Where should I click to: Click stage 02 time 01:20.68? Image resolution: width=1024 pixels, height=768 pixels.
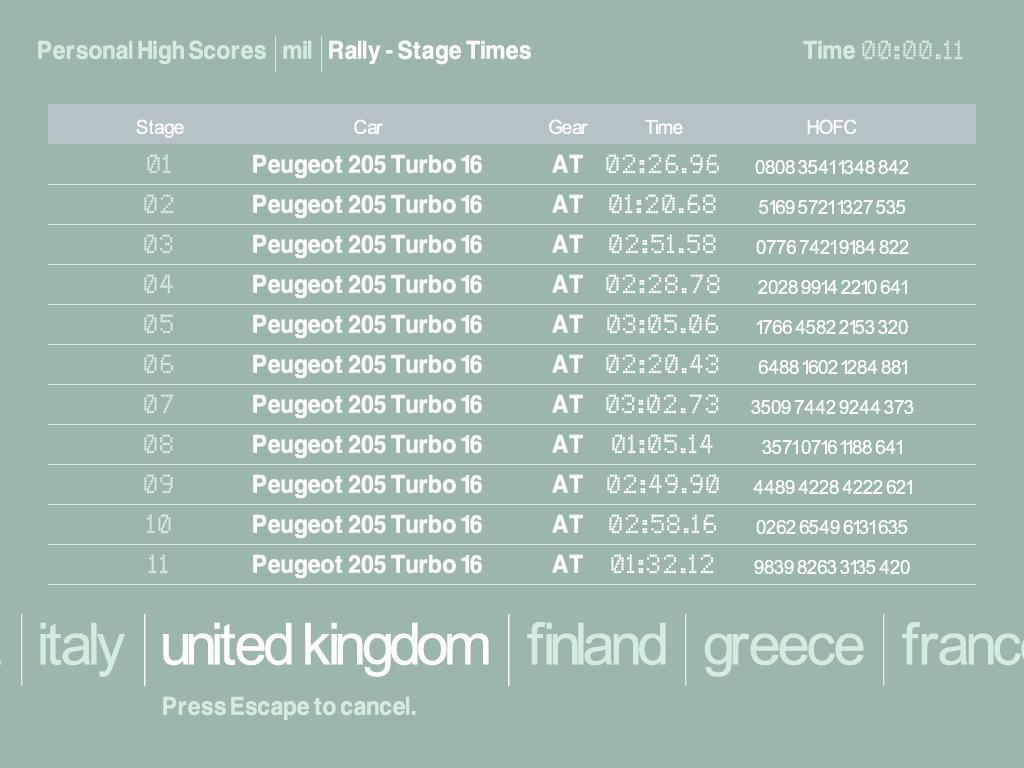click(662, 205)
